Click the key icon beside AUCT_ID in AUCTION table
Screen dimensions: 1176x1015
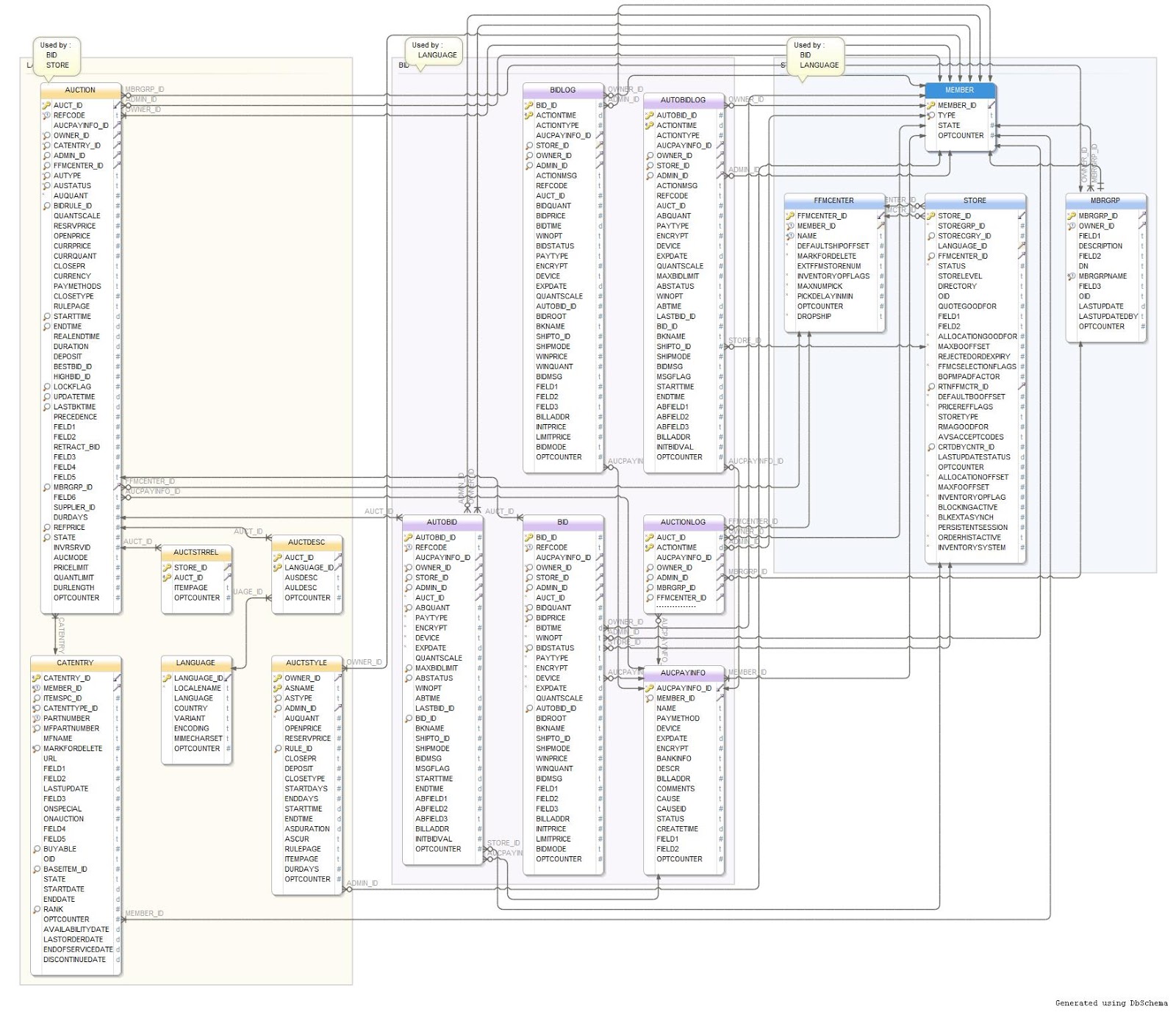pos(46,105)
